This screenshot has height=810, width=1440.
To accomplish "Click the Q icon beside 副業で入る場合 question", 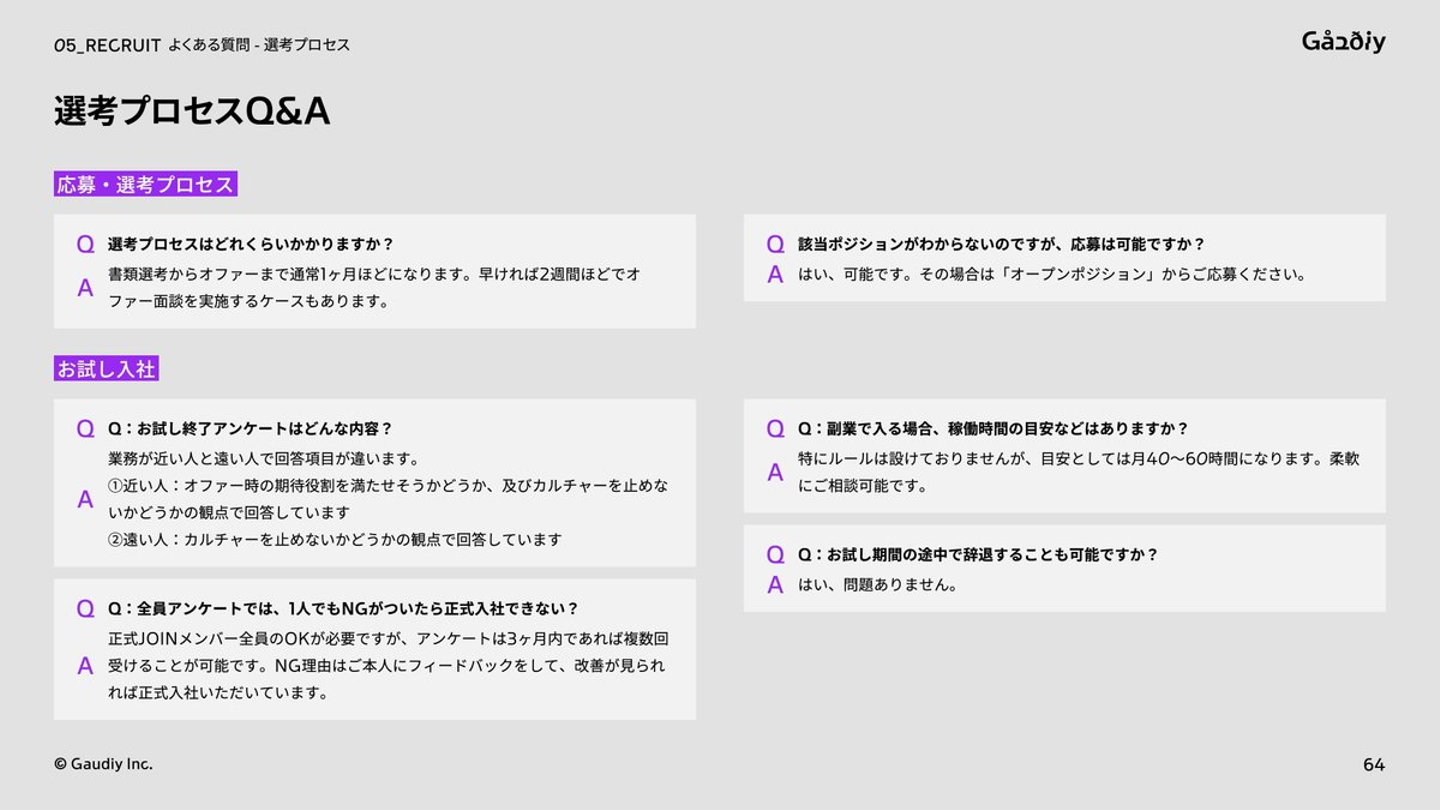I will click(775, 429).
